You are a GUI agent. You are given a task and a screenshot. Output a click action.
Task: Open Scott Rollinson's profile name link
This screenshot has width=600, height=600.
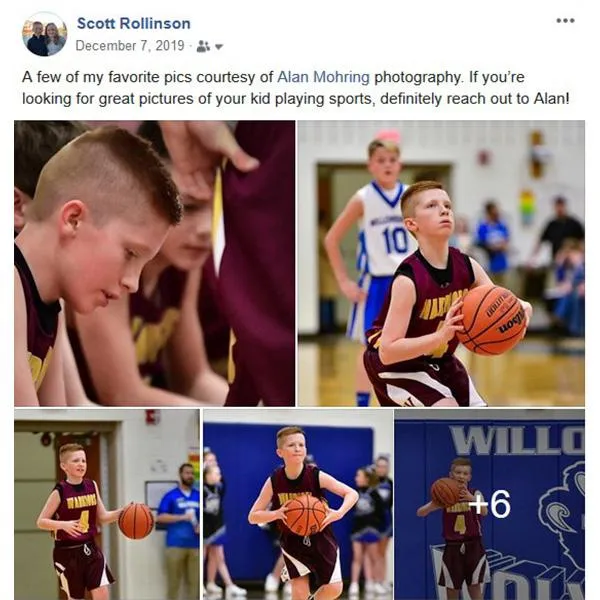pyautogui.click(x=134, y=23)
